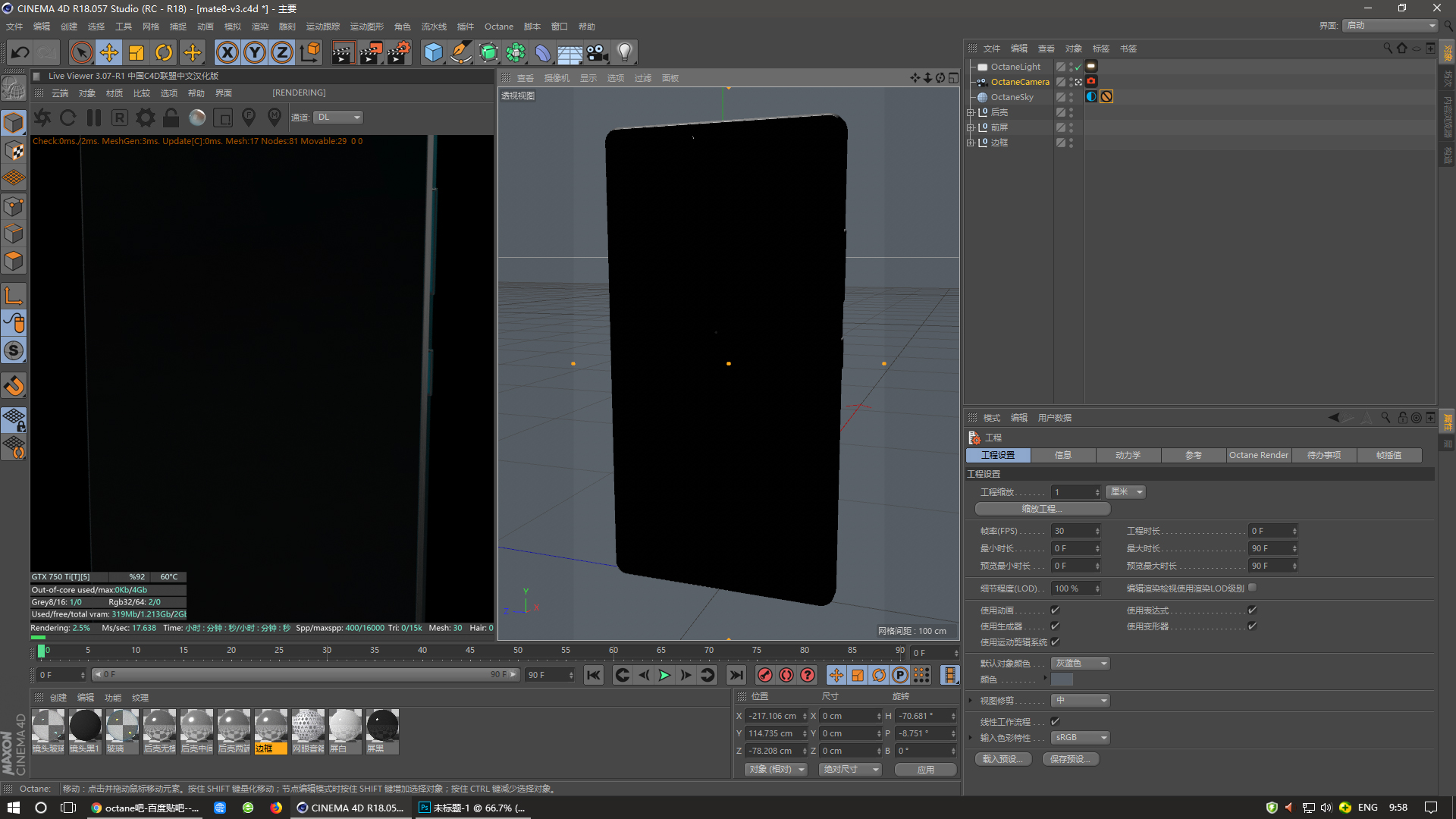Click the Live Viewer lock icon
The height and width of the screenshot is (819, 1456).
coord(171,118)
